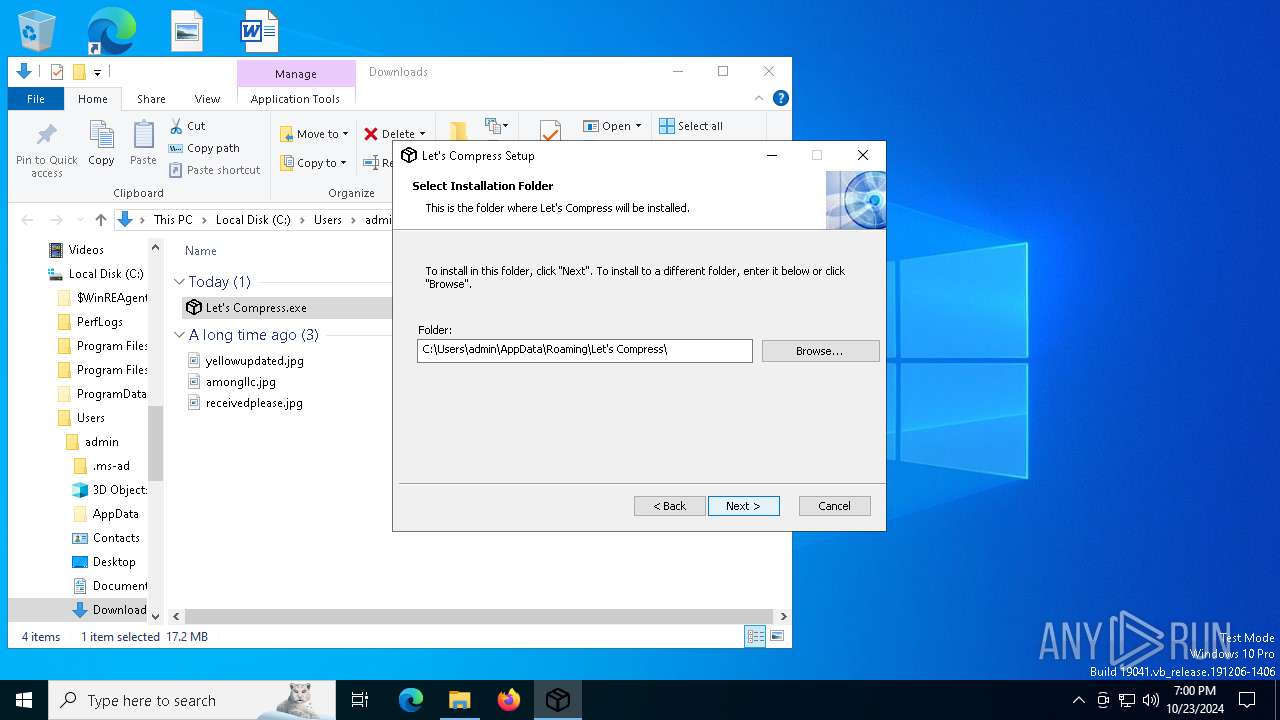
Task: Show hidden system tray icons chevron
Action: (x=1078, y=700)
